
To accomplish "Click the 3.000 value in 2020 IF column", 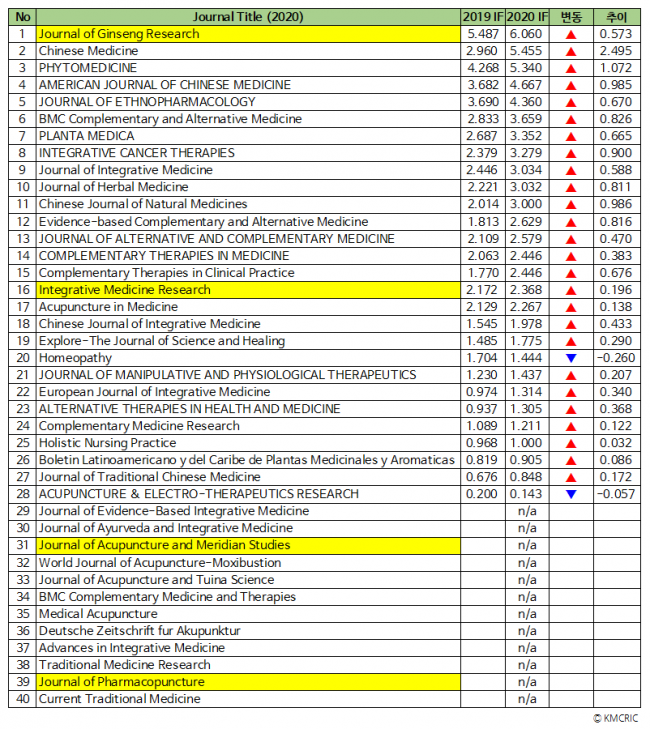I will pyautogui.click(x=526, y=204).
